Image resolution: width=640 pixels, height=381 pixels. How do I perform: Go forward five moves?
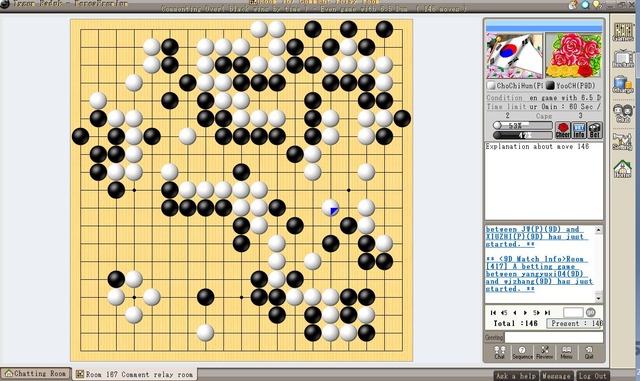[536, 312]
